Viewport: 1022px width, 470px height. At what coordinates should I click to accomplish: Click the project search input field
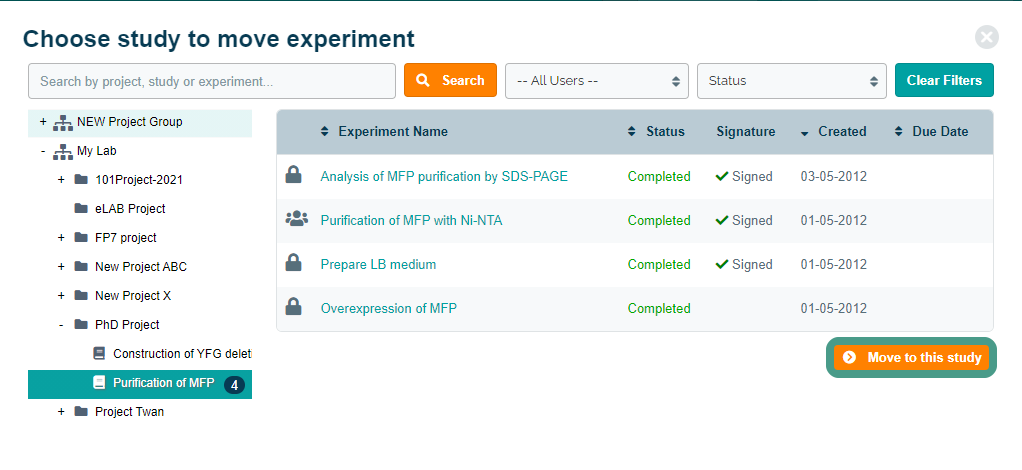click(x=212, y=81)
